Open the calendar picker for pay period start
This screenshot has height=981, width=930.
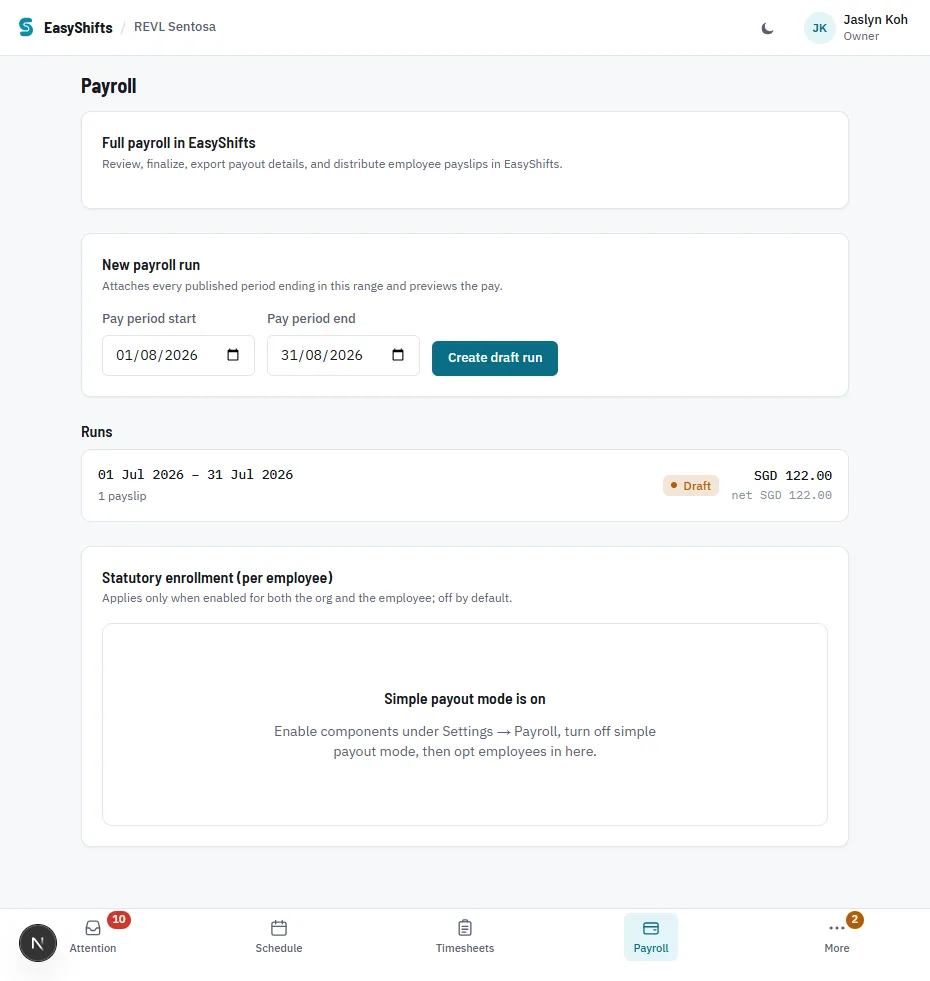tap(233, 355)
